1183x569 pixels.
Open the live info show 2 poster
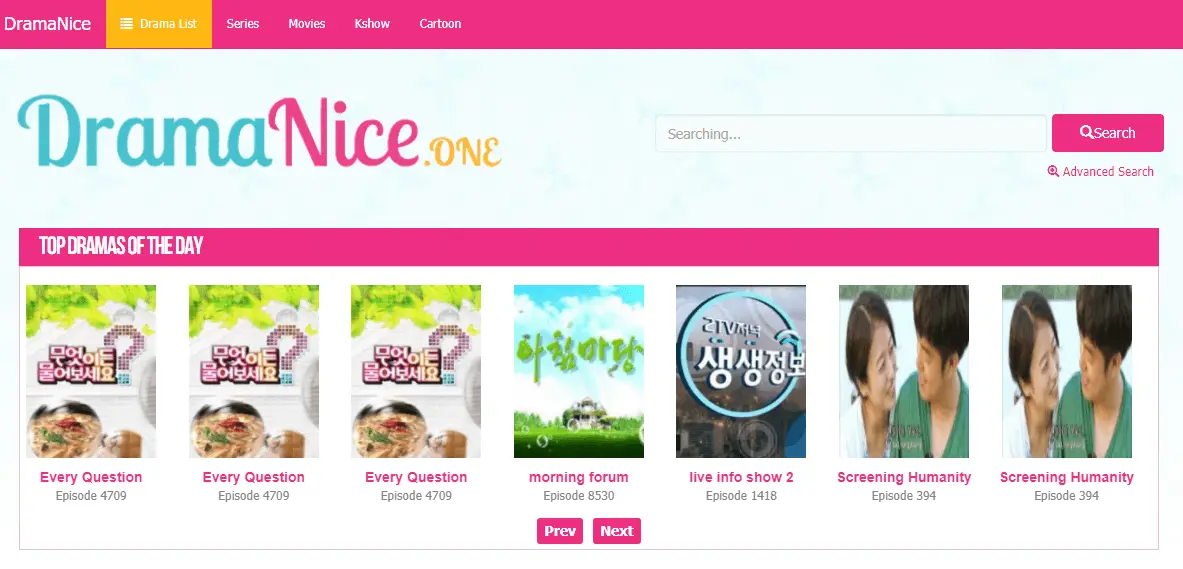[x=741, y=371]
